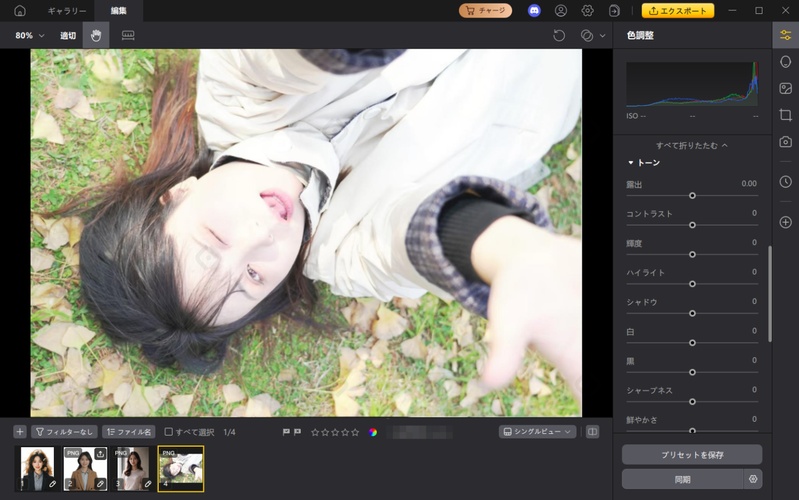Select thumbnail 4 in filmstrip
Viewport: 799px width, 500px height.
coord(181,469)
